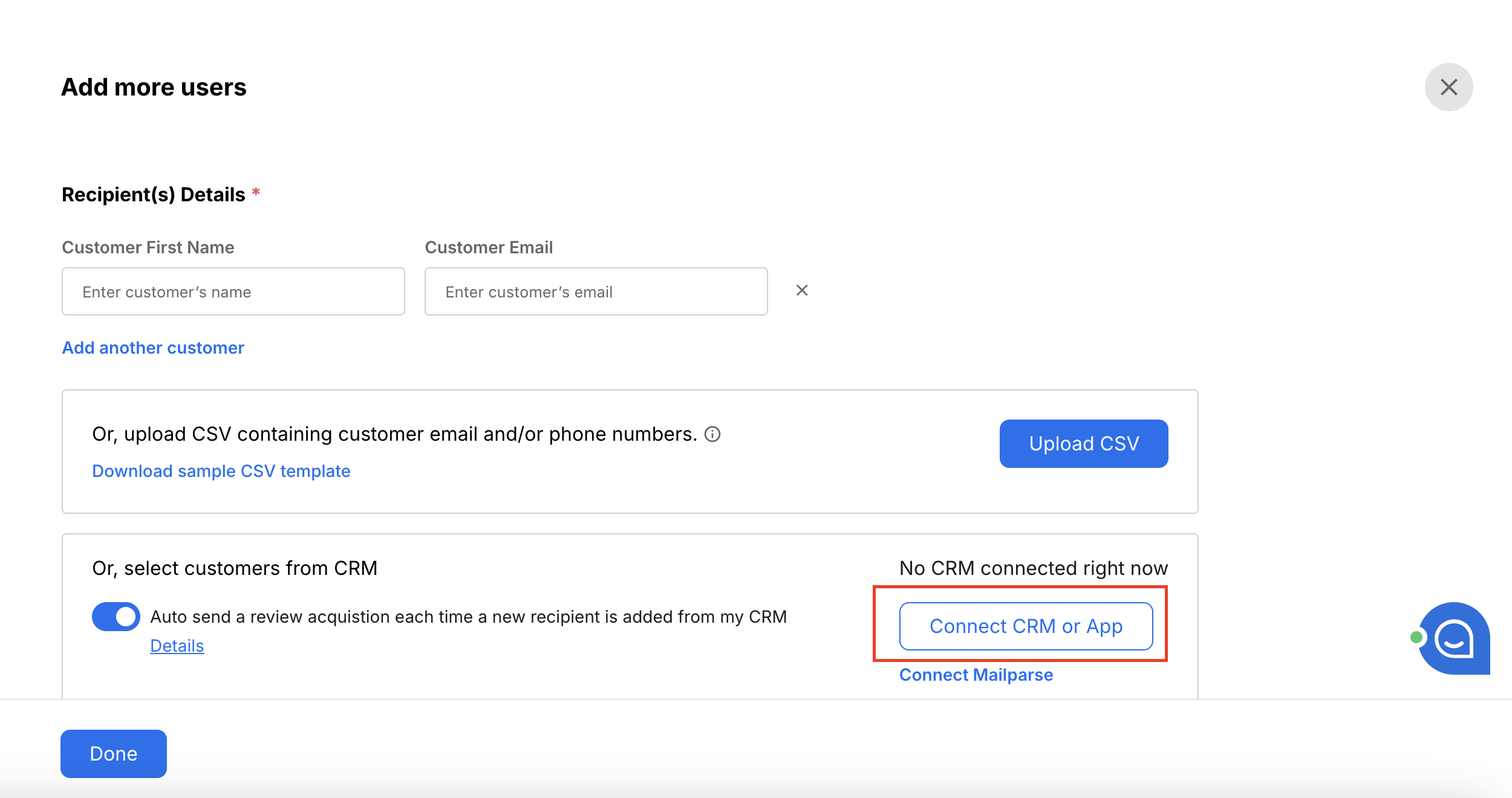Screen dimensions: 1512x798
Task: Click the Customer Email label
Action: 489,248
